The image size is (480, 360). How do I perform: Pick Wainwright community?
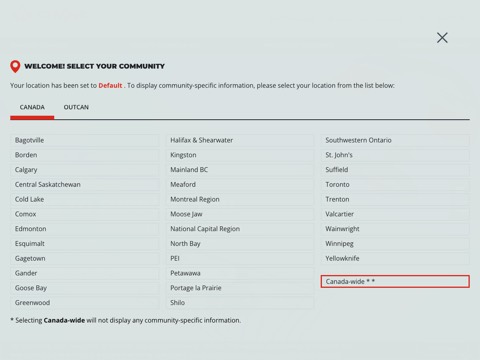pos(395,229)
